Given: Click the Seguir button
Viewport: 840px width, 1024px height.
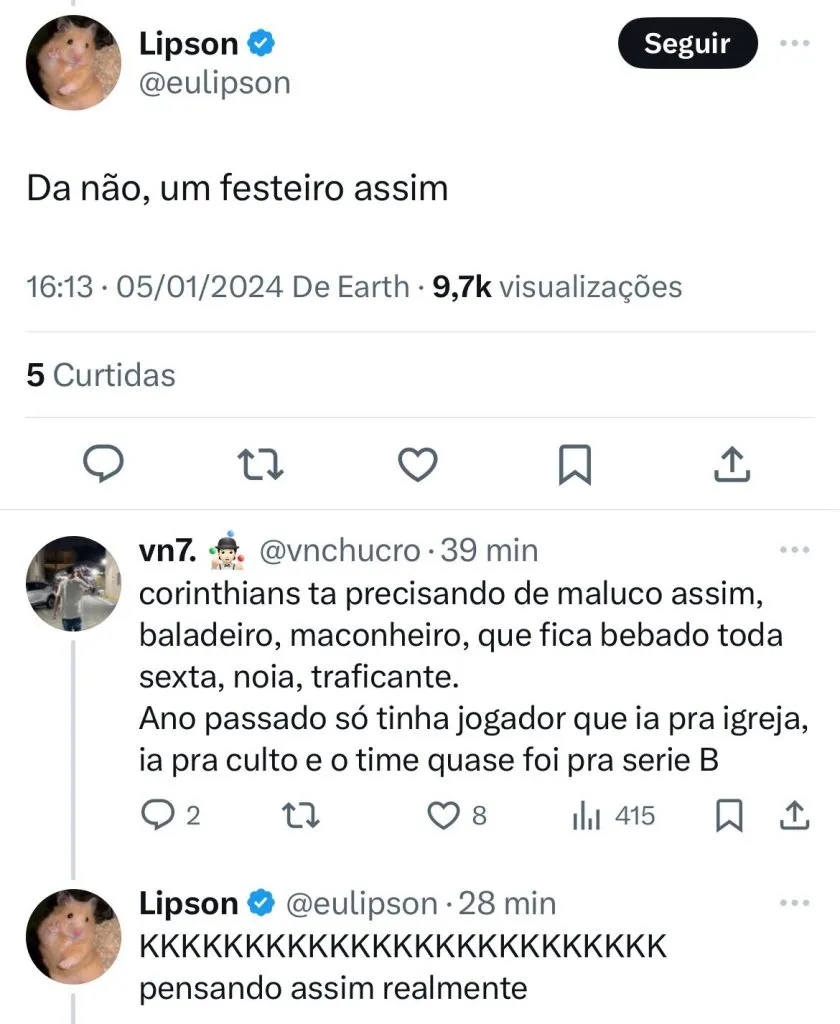Looking at the screenshot, I should [x=687, y=43].
